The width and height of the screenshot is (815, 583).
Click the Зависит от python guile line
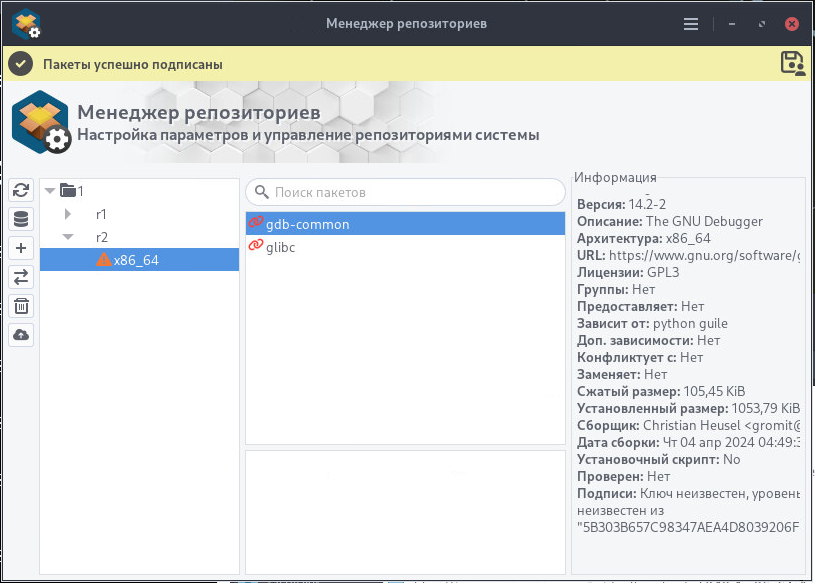(652, 323)
